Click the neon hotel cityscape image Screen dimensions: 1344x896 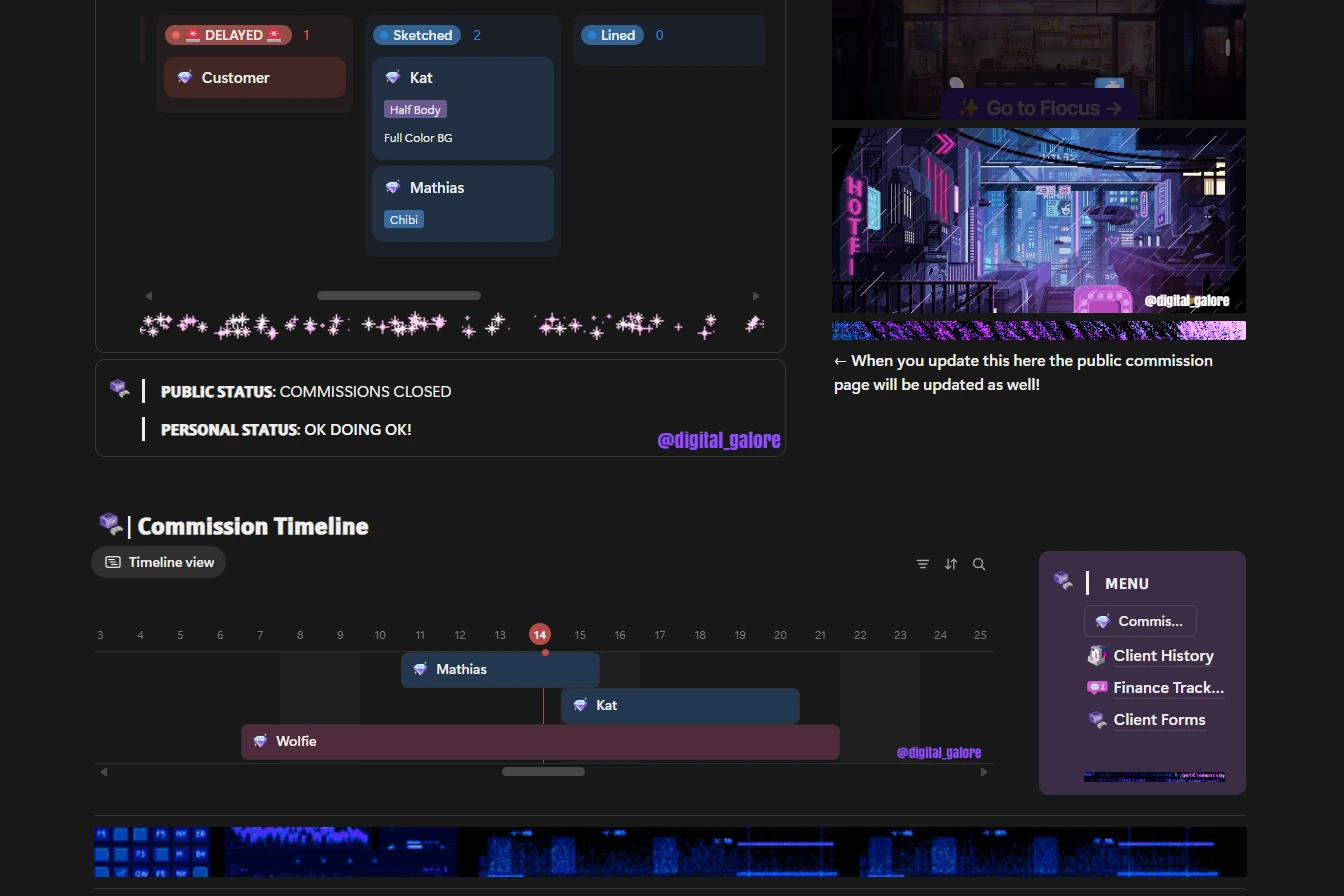(x=1039, y=220)
